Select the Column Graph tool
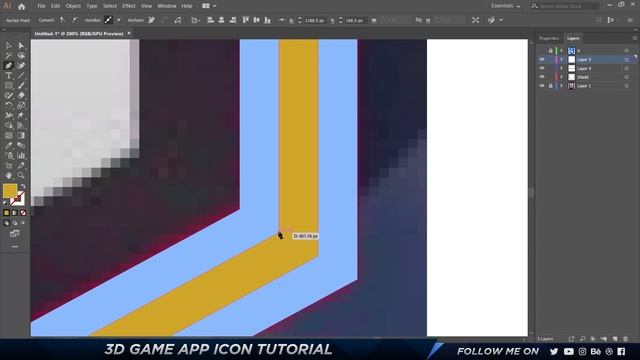Image resolution: width=640 pixels, height=360 pixels. [21, 156]
